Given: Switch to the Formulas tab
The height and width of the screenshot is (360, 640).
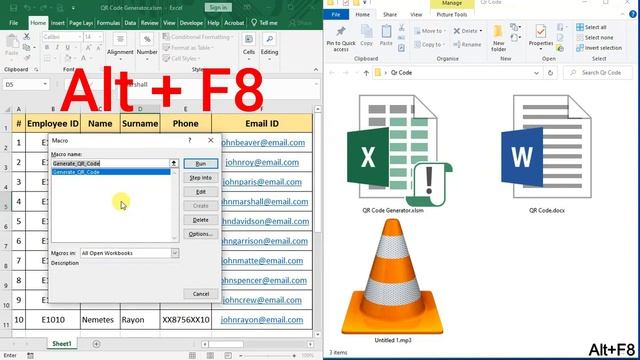Looking at the screenshot, I should [x=108, y=23].
